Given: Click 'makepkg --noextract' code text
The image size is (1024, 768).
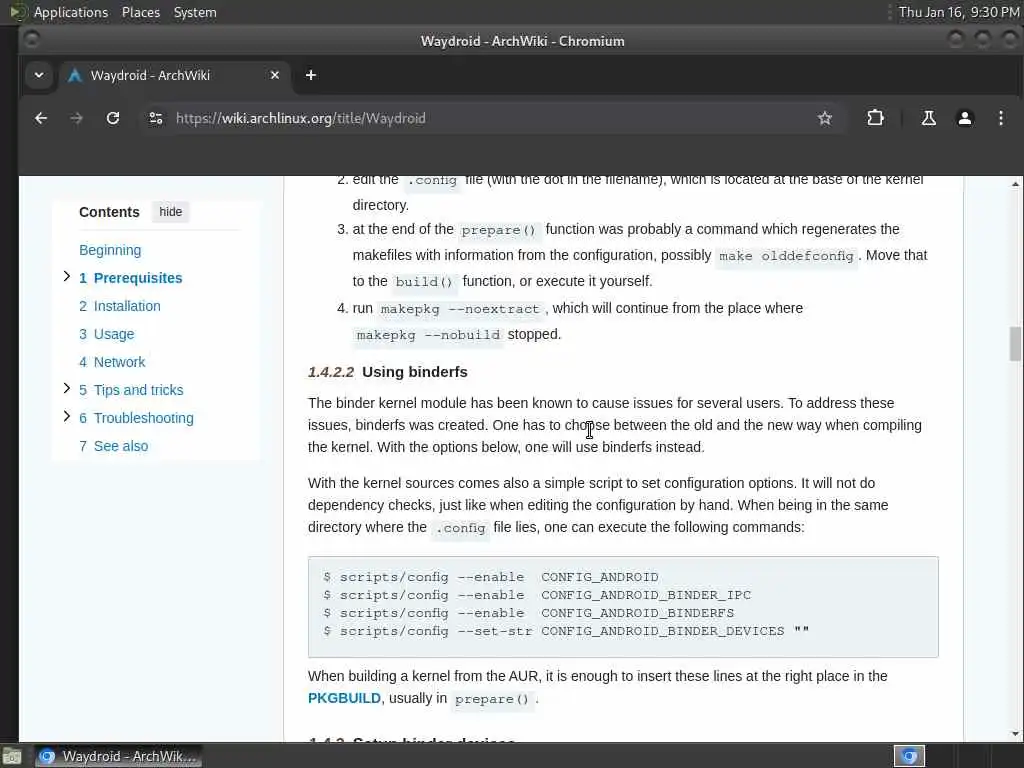Looking at the screenshot, I should pyautogui.click(x=460, y=309).
